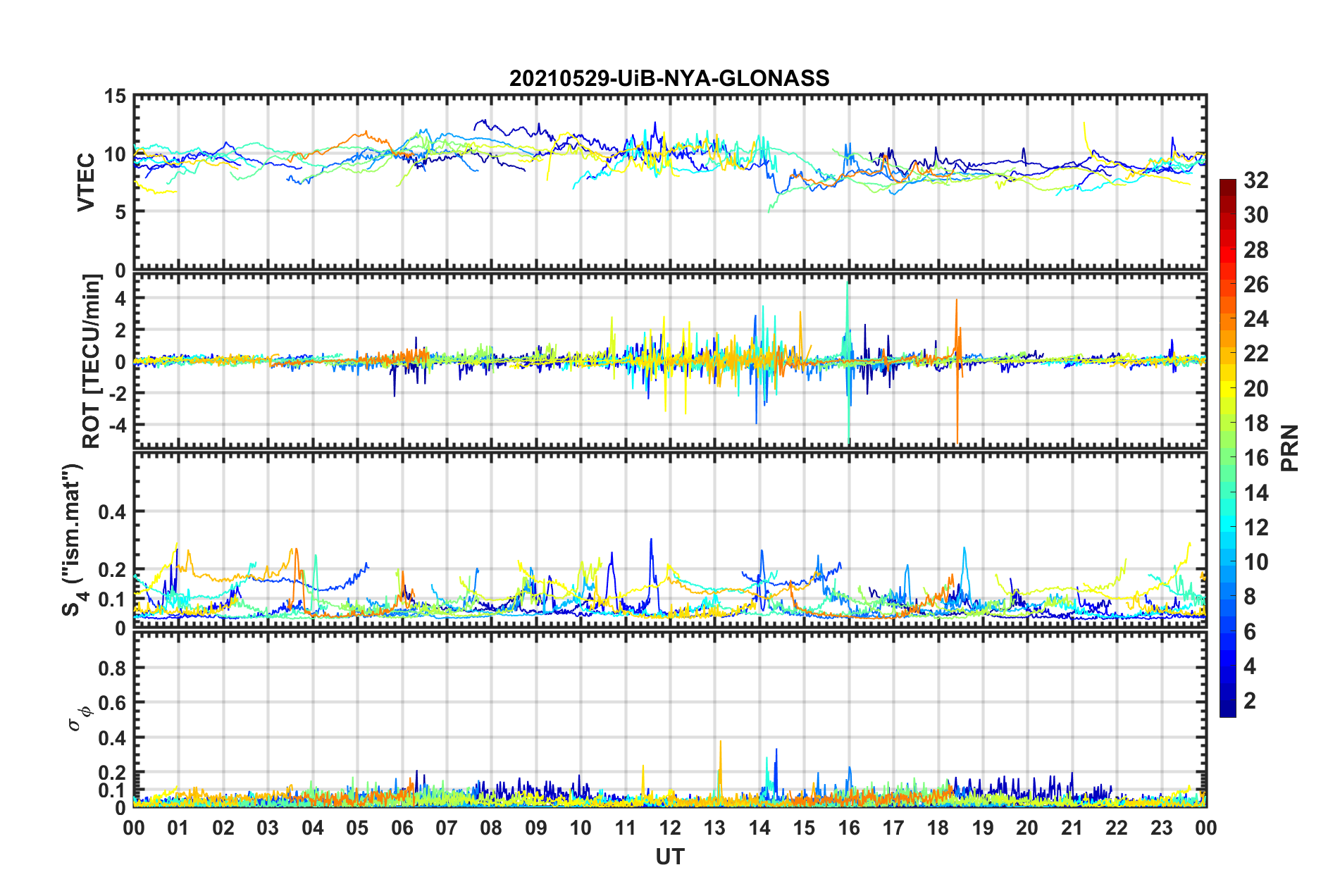Select colorbar tick label 6
The width and height of the screenshot is (1340, 896).
pos(1250,632)
